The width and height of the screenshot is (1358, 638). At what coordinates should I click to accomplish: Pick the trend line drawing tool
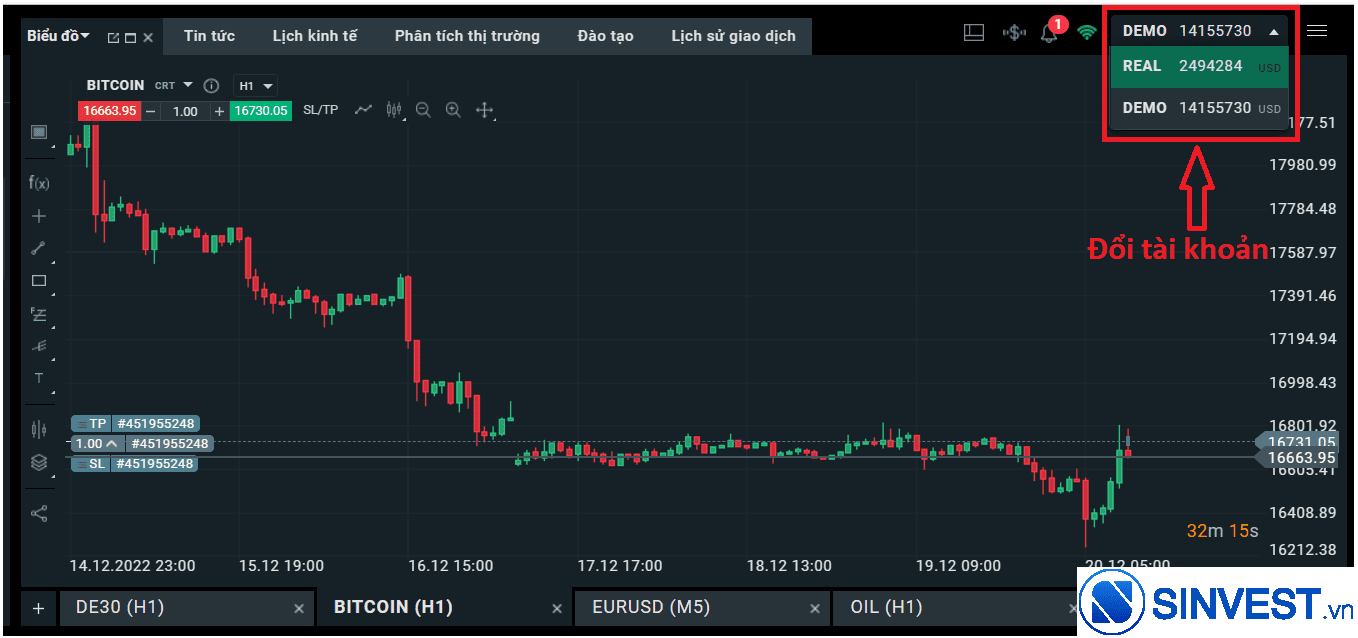tap(39, 248)
